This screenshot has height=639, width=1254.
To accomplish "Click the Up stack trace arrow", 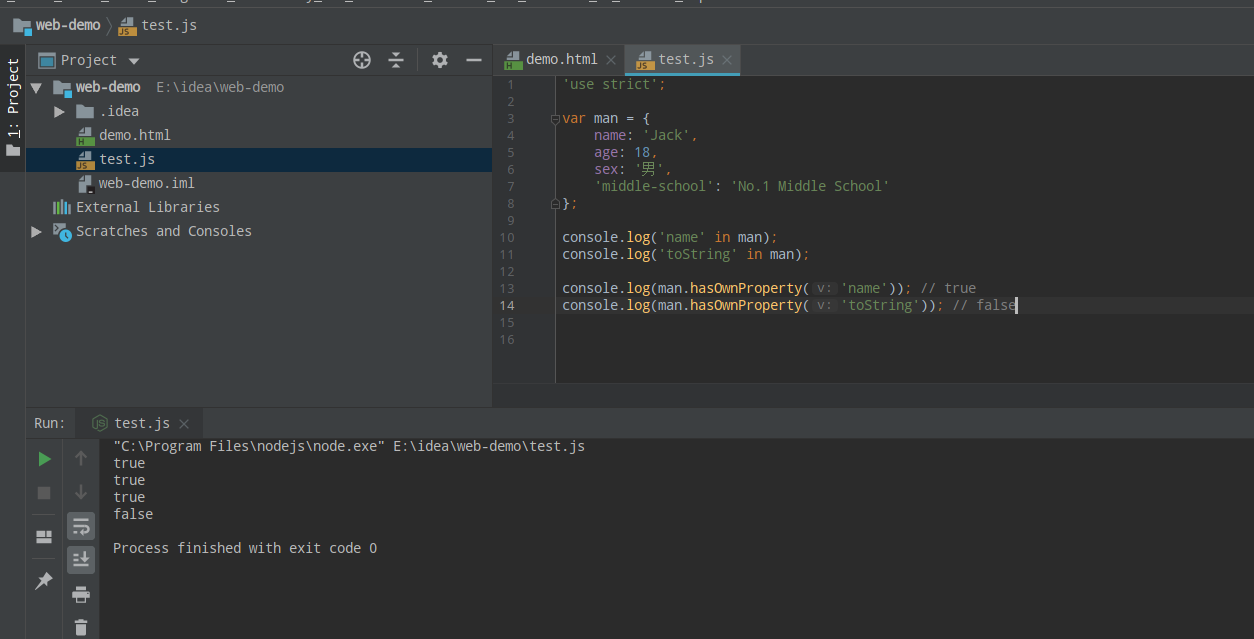I will coord(81,459).
